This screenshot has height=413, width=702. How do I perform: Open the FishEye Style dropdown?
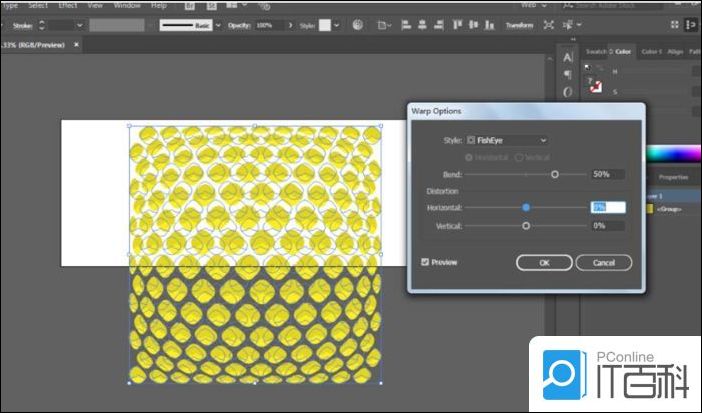point(507,140)
